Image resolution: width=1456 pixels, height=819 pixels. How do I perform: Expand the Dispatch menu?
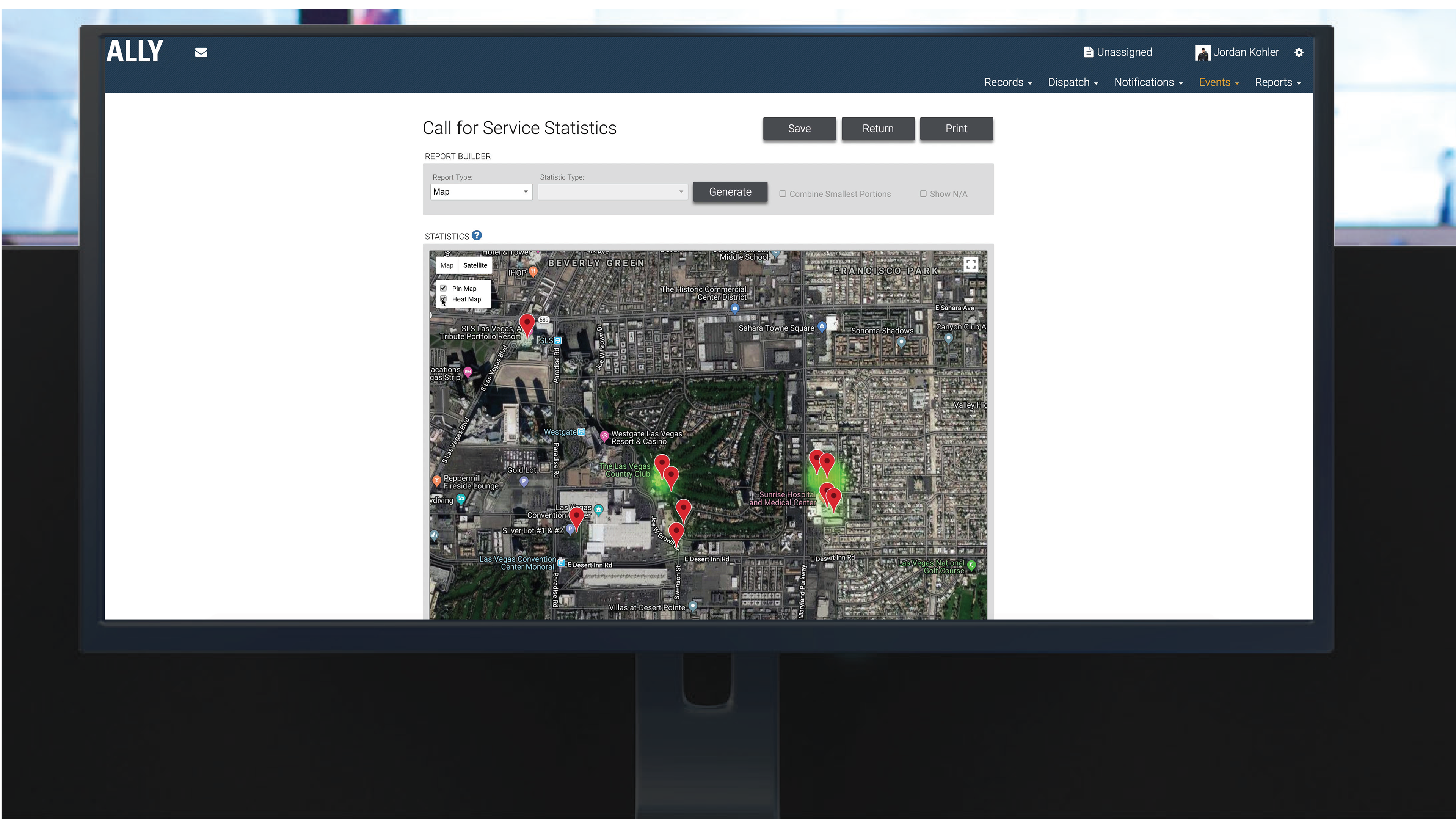tap(1073, 83)
